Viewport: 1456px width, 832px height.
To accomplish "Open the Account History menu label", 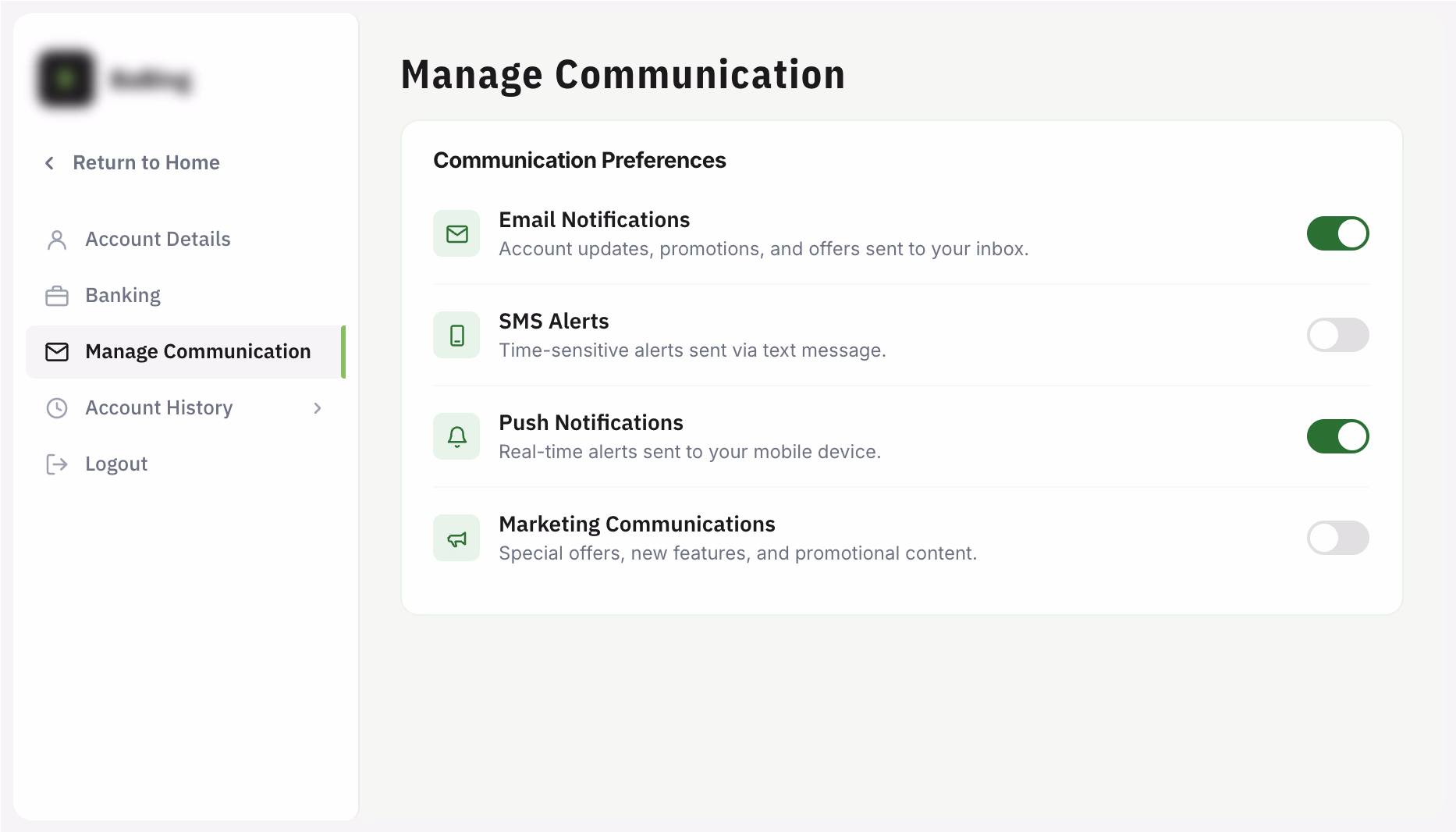I will [159, 408].
